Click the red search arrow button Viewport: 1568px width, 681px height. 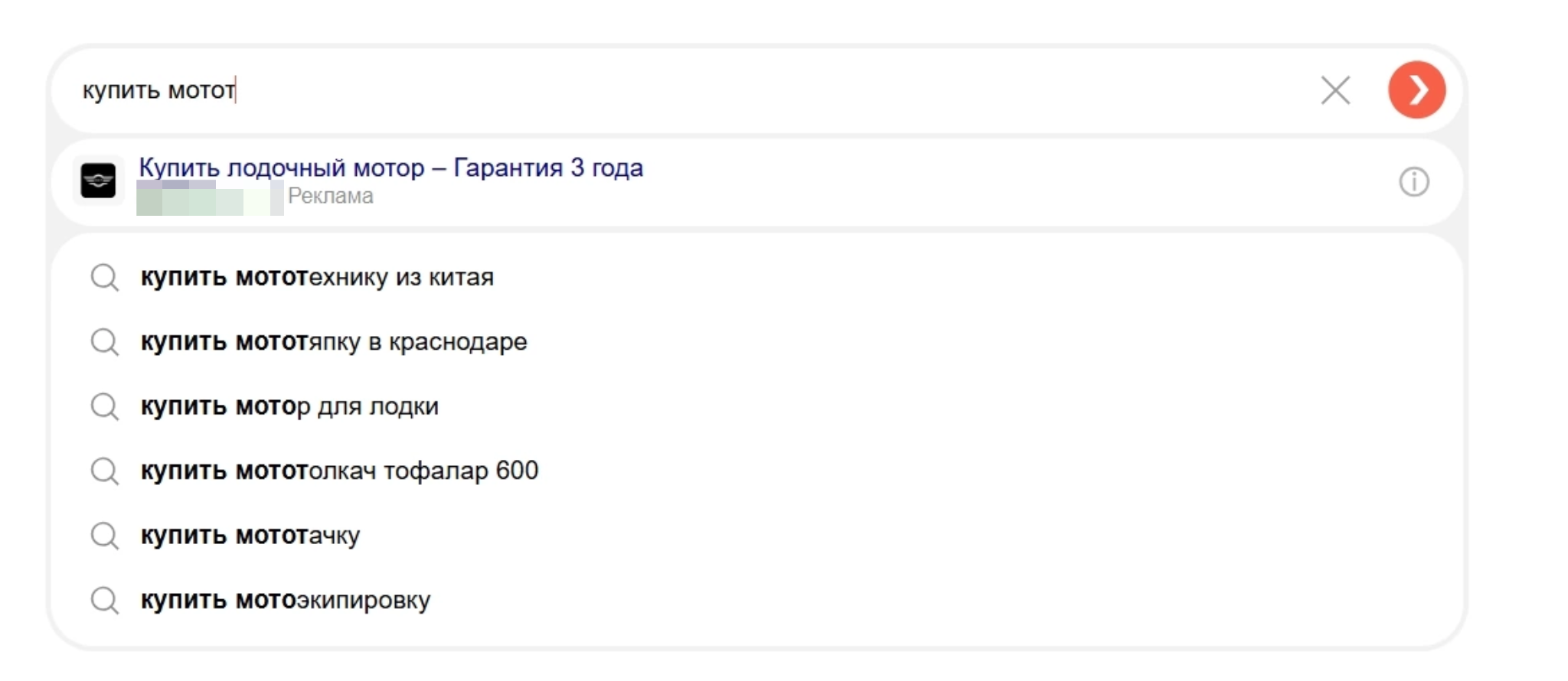tap(1416, 90)
